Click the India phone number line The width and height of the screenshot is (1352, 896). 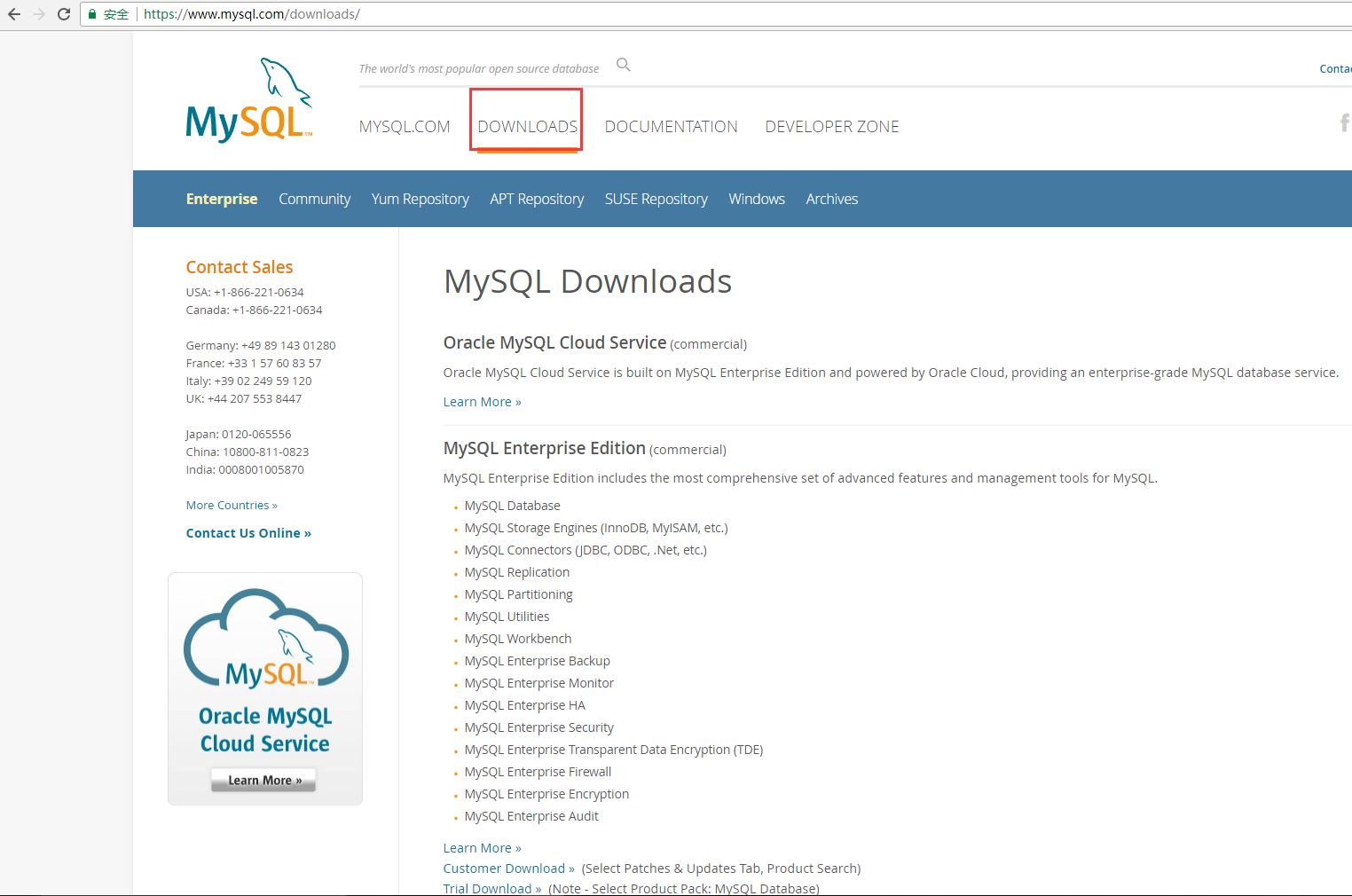click(245, 469)
